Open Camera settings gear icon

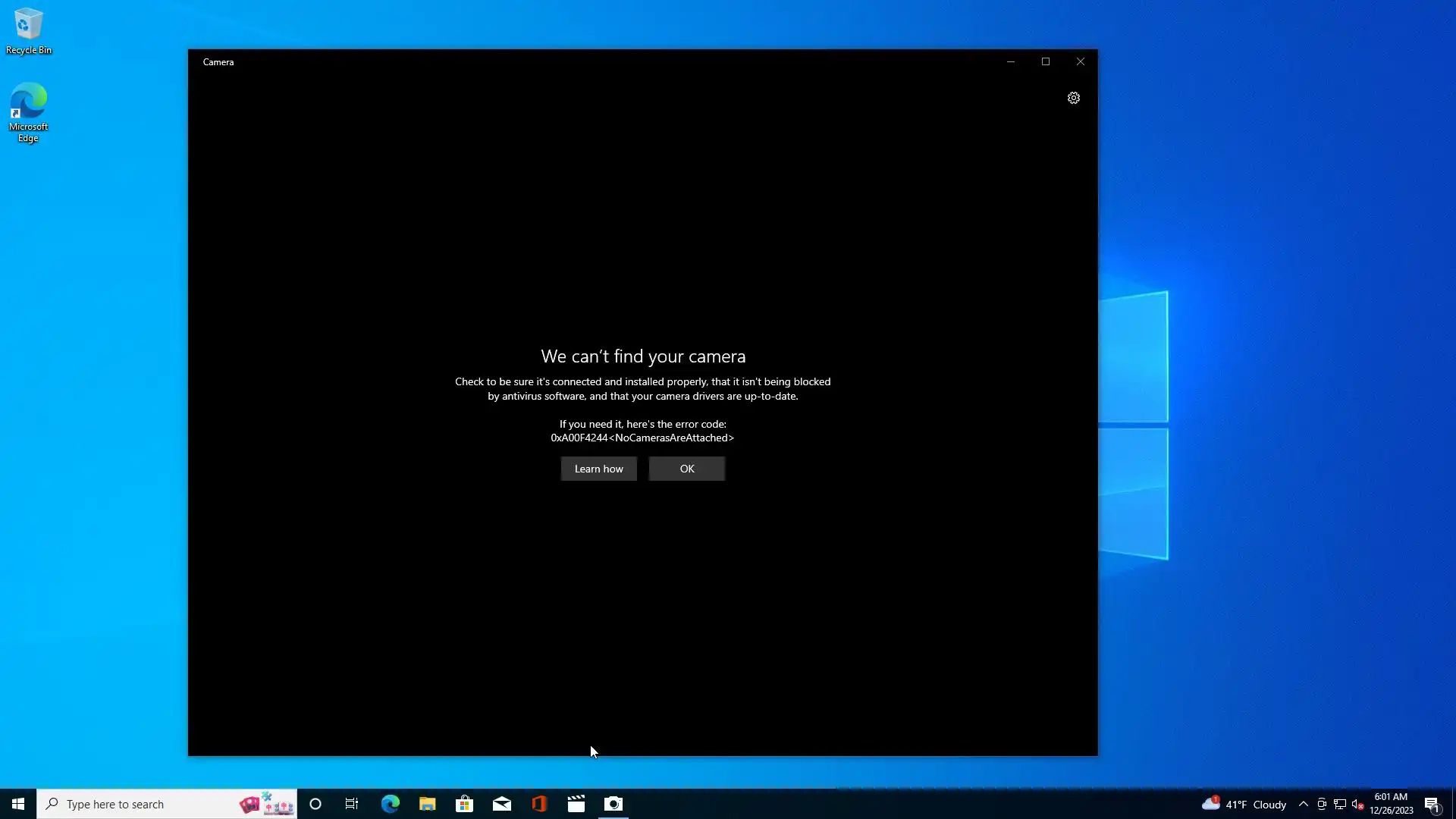[x=1073, y=98]
